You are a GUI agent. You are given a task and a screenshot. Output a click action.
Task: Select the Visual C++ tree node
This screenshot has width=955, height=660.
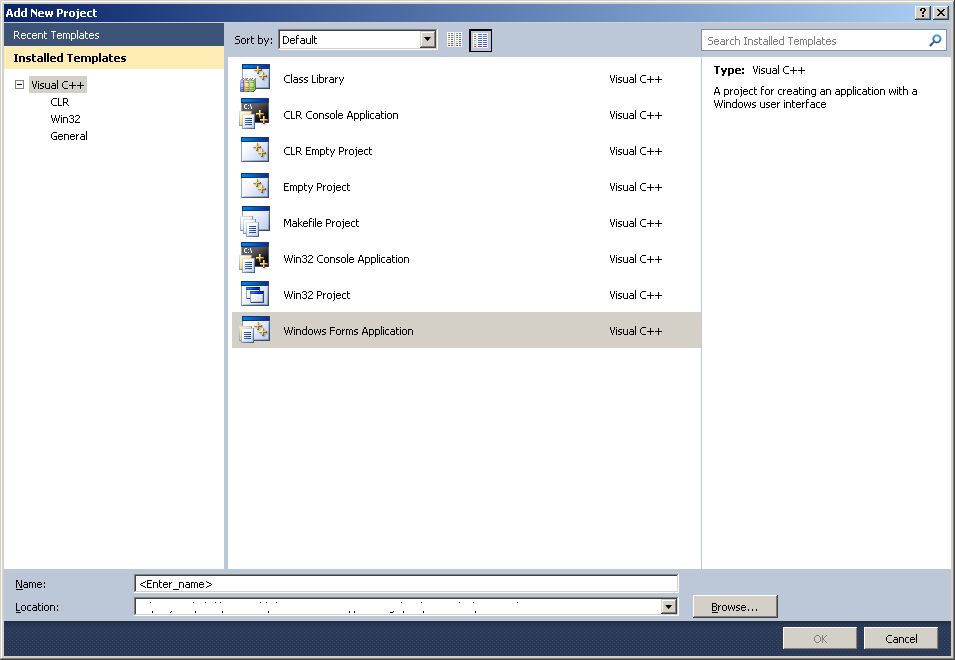pos(58,85)
